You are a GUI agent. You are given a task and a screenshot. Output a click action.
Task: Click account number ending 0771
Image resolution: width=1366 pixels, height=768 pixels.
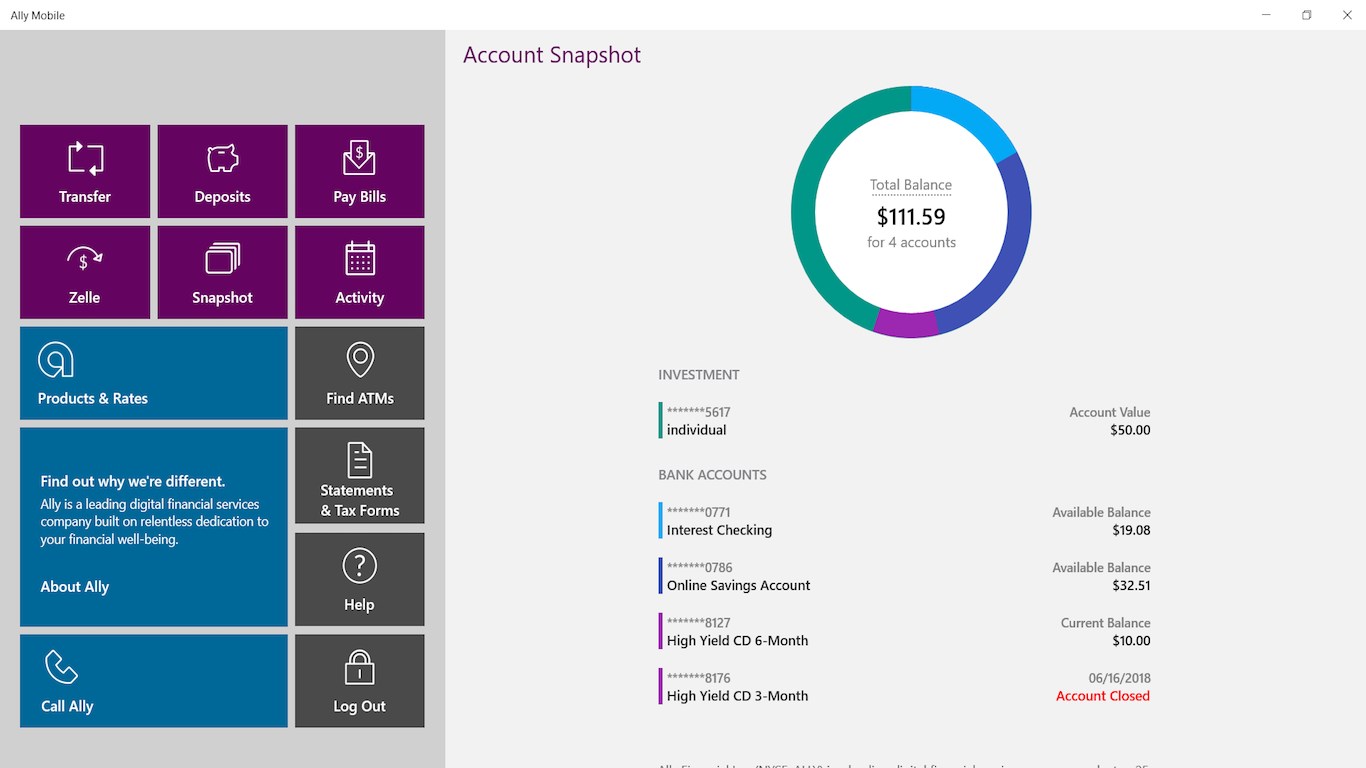click(699, 512)
